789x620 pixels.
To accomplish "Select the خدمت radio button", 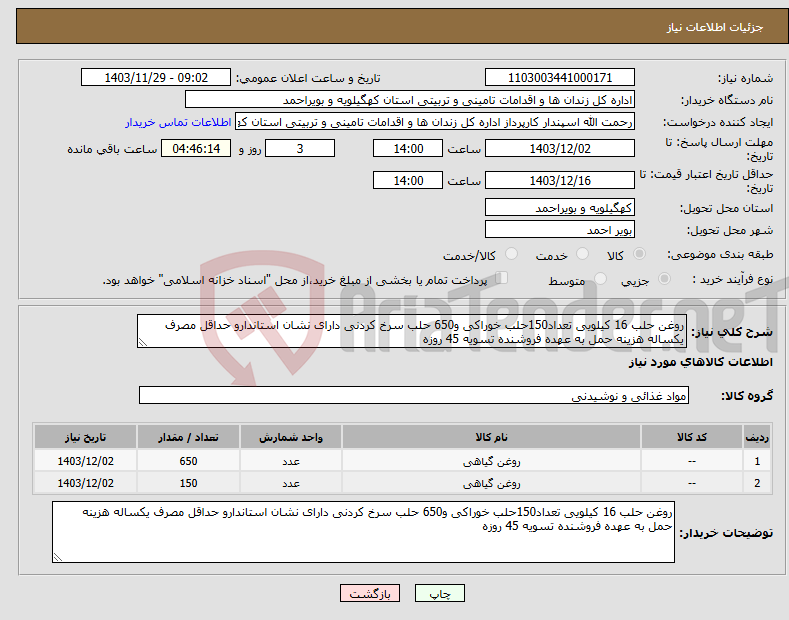I will coord(582,254).
